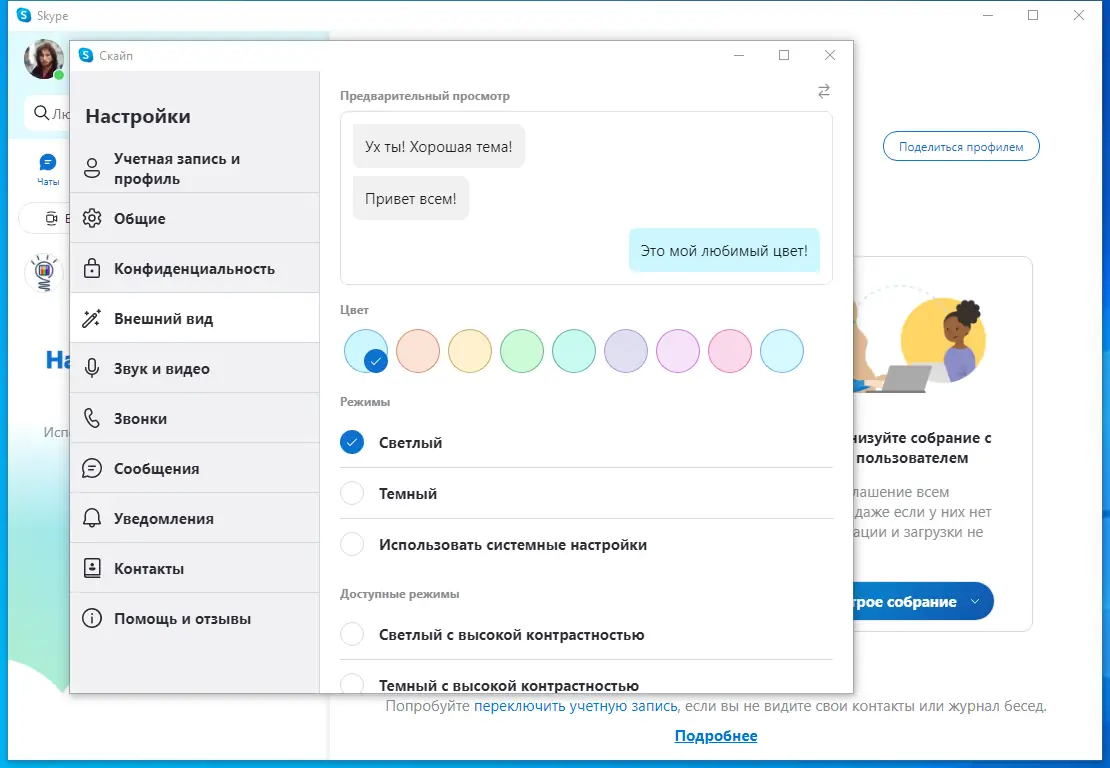Pick the selected light blue color swatch
1110x768 pixels.
click(366, 351)
